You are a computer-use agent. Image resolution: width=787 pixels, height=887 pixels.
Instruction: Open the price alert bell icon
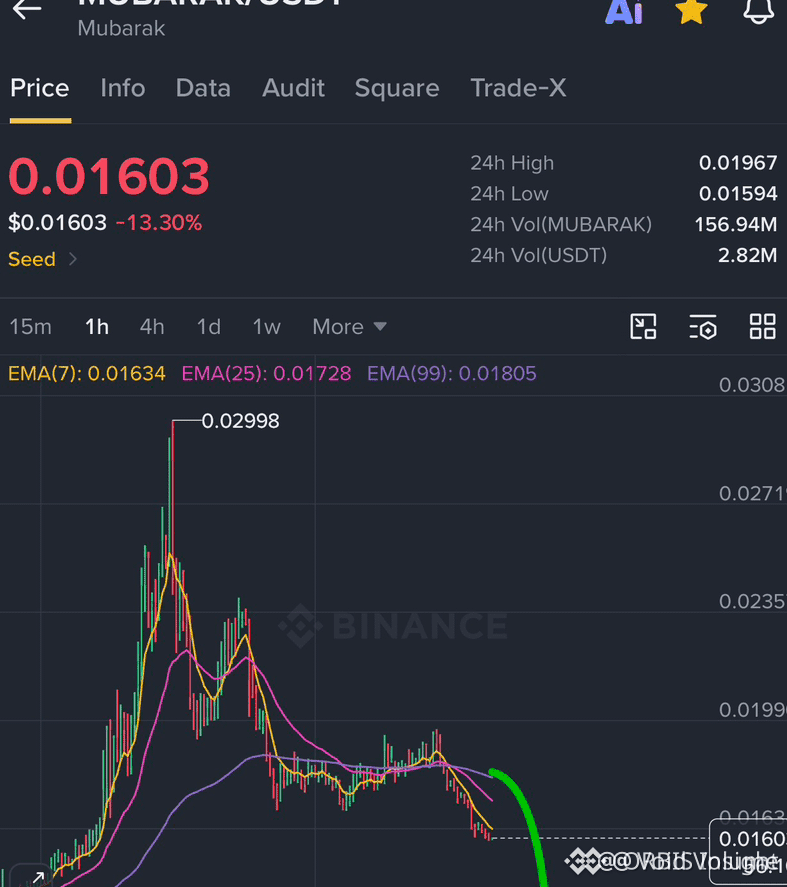(758, 11)
